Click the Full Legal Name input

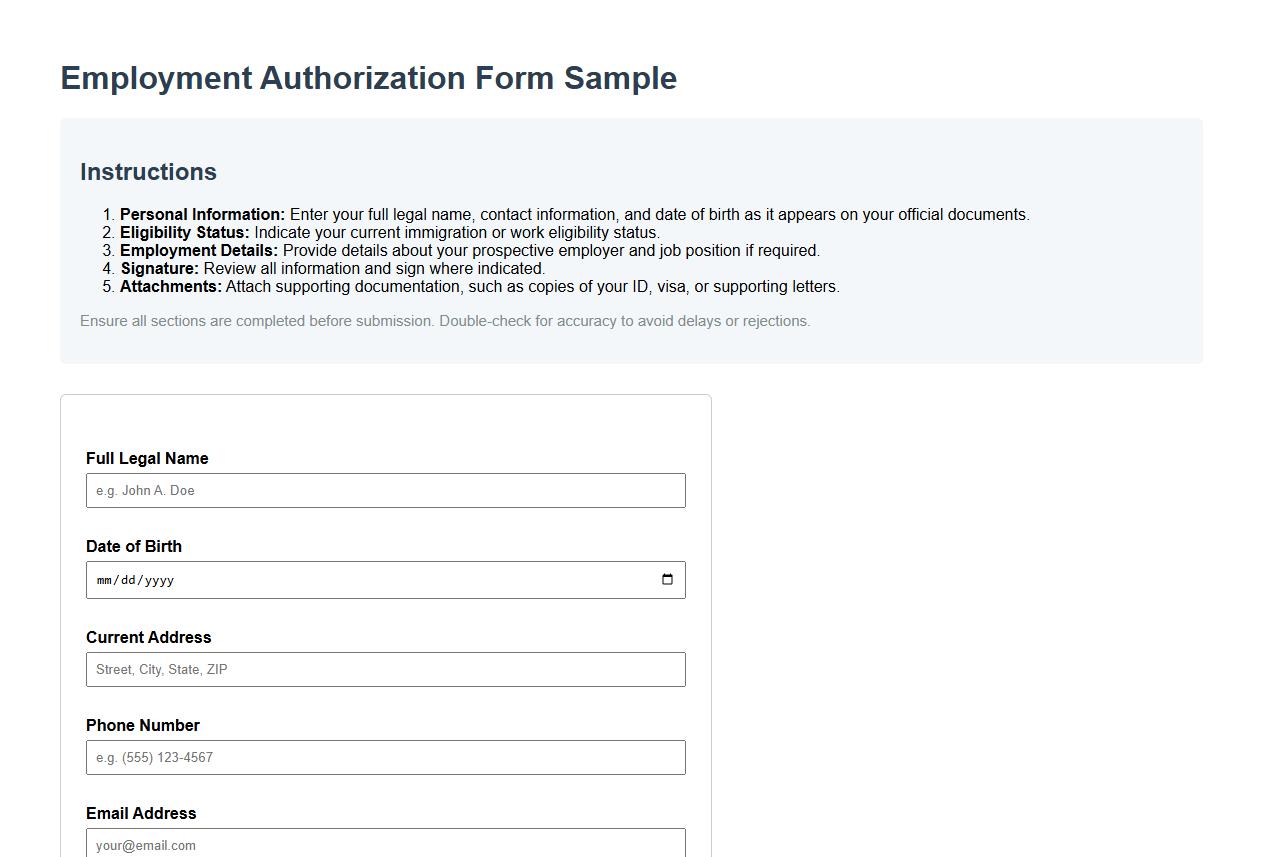pos(385,490)
